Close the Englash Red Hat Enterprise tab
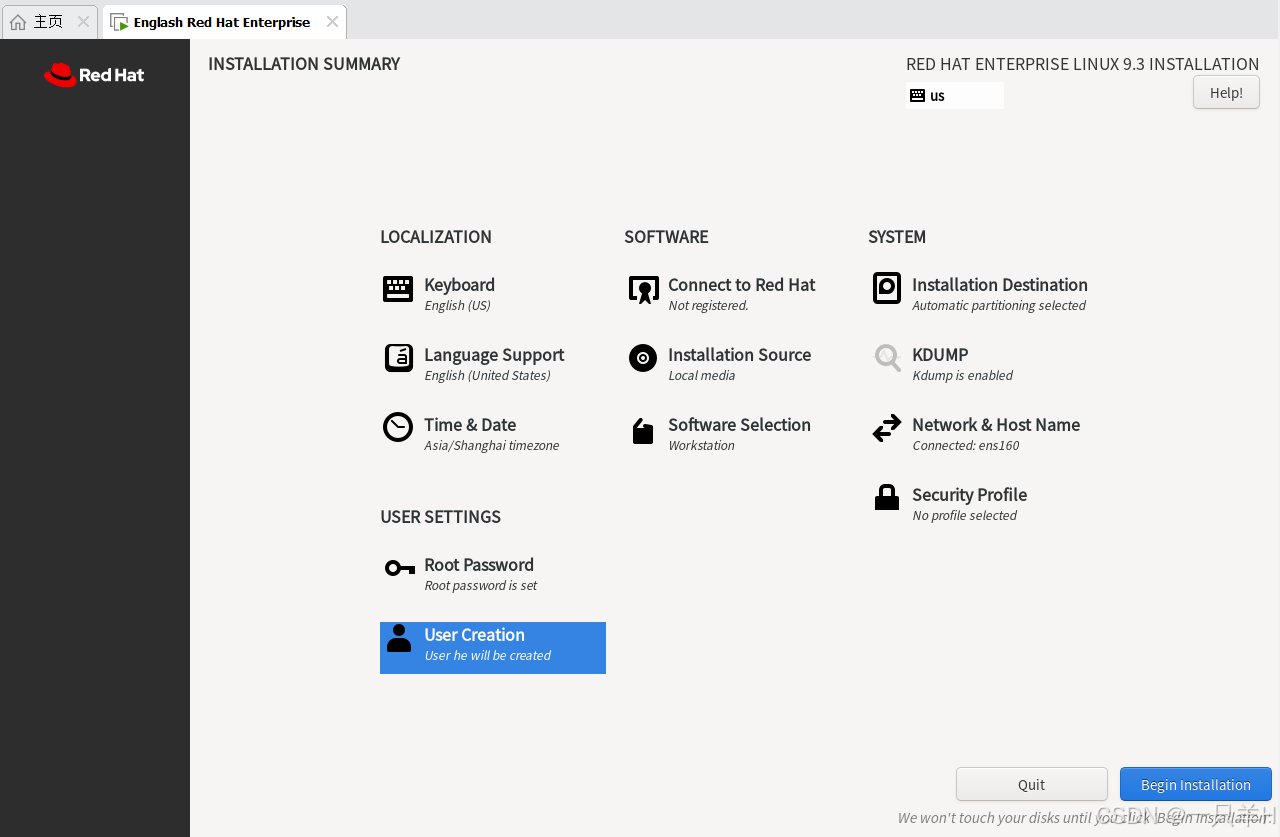1280x837 pixels. click(332, 22)
